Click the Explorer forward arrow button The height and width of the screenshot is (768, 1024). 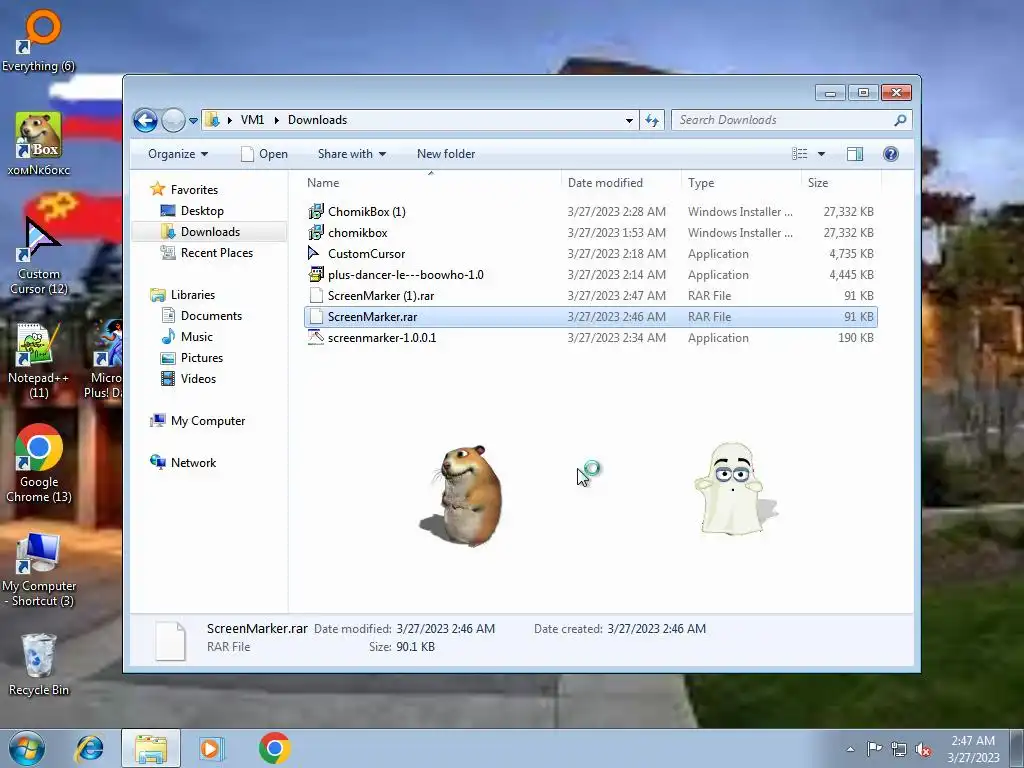pyautogui.click(x=173, y=120)
